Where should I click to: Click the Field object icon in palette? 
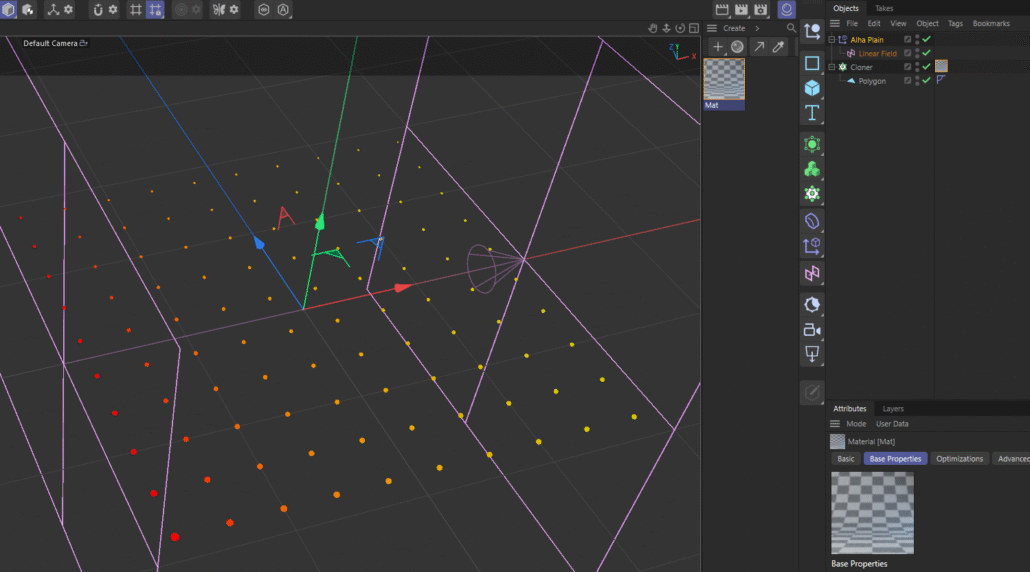812,272
